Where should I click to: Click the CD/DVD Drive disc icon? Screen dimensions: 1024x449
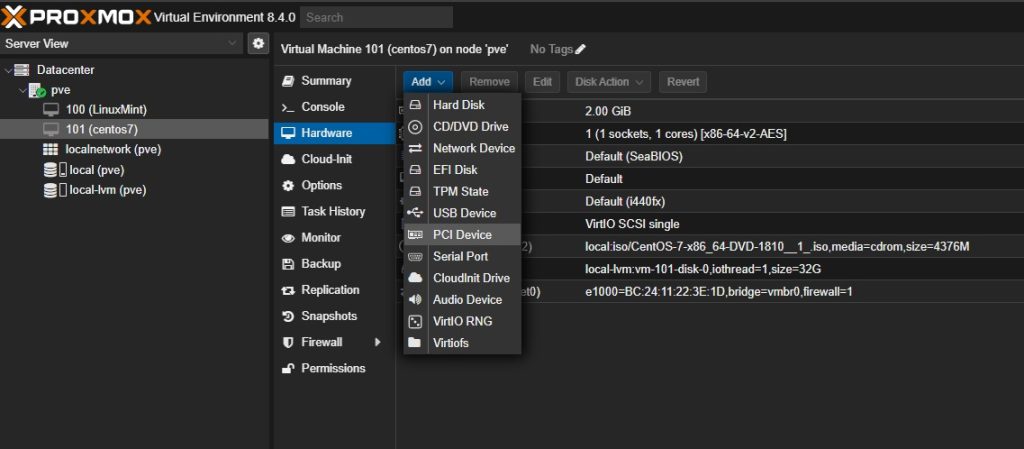415,127
